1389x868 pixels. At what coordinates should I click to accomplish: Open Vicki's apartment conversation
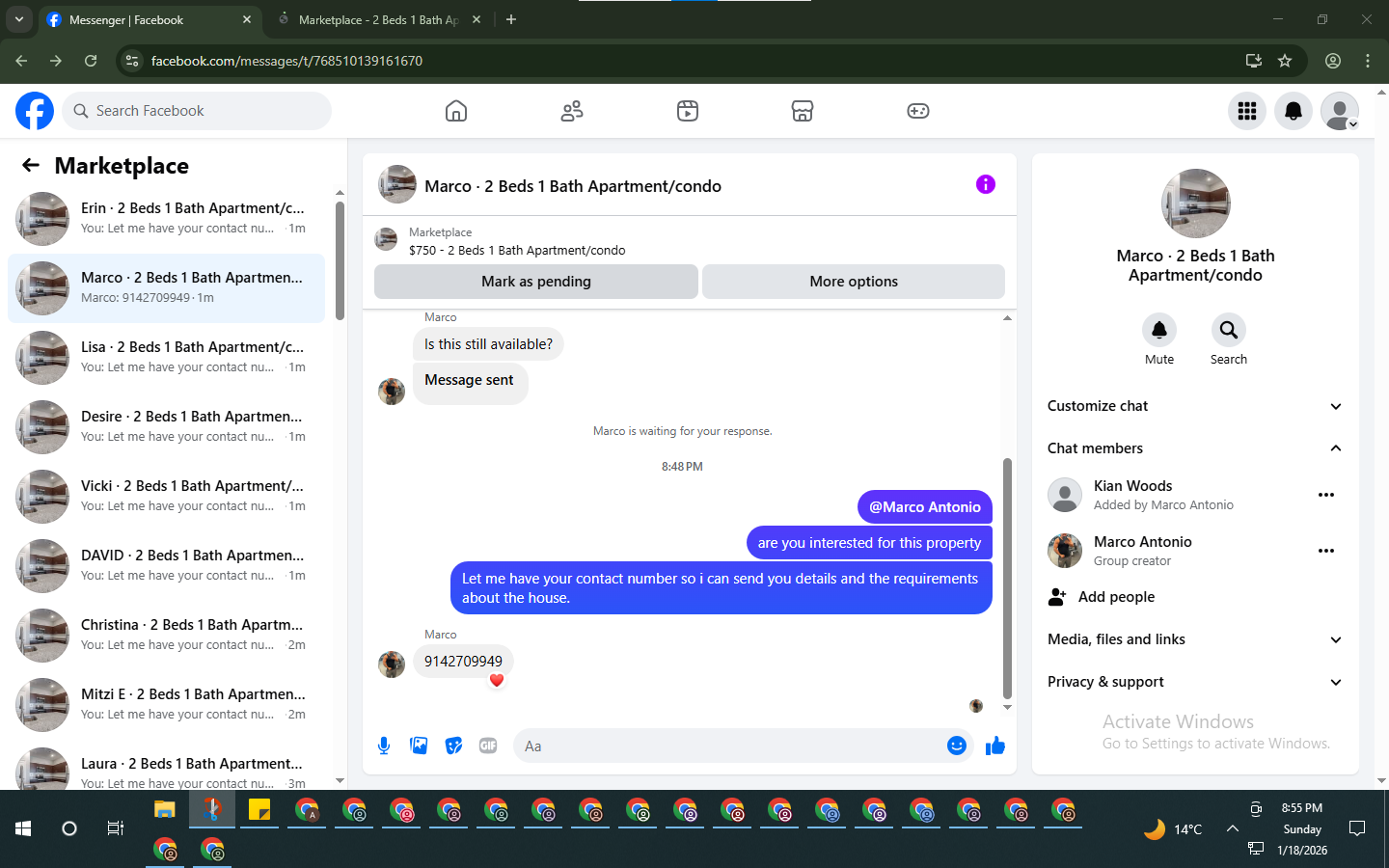(166, 497)
